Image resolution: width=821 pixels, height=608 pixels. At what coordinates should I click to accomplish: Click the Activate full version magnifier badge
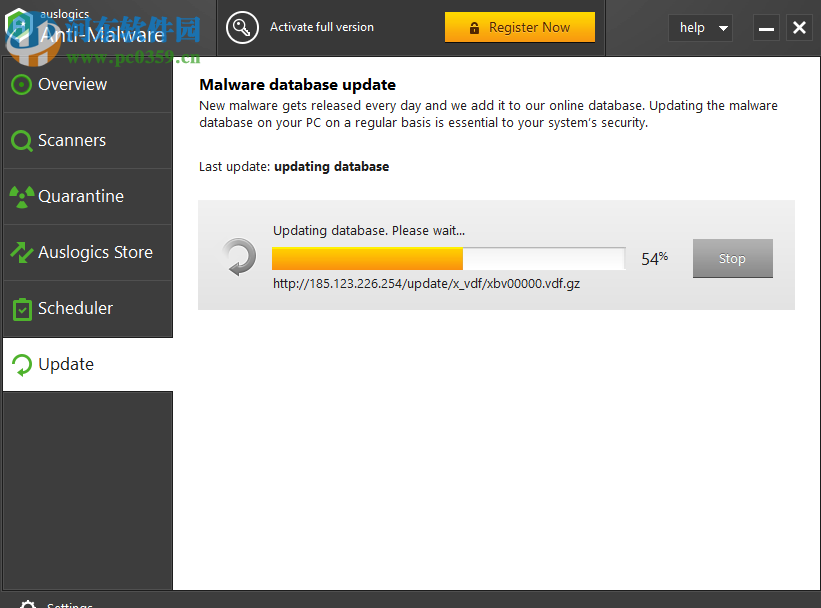click(241, 28)
